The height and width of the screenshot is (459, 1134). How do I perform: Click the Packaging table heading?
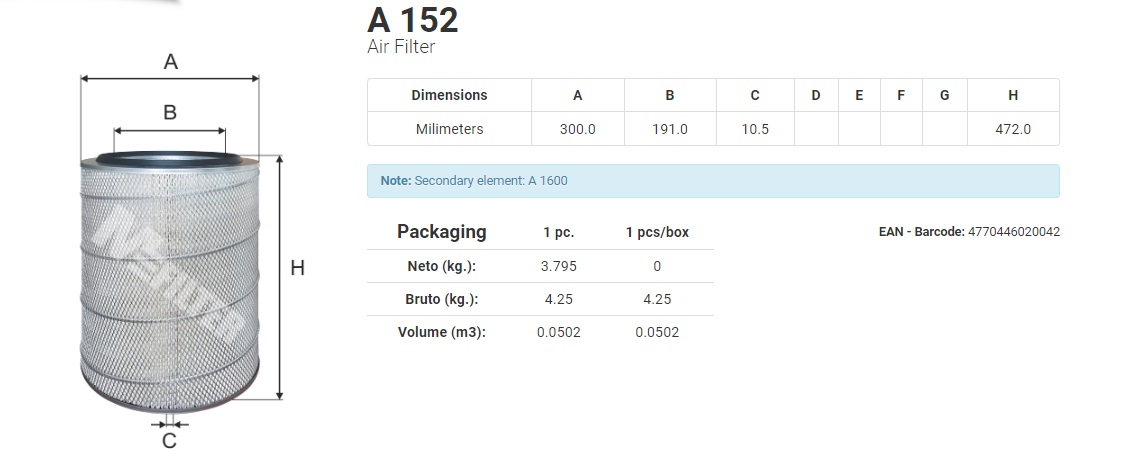coord(441,232)
